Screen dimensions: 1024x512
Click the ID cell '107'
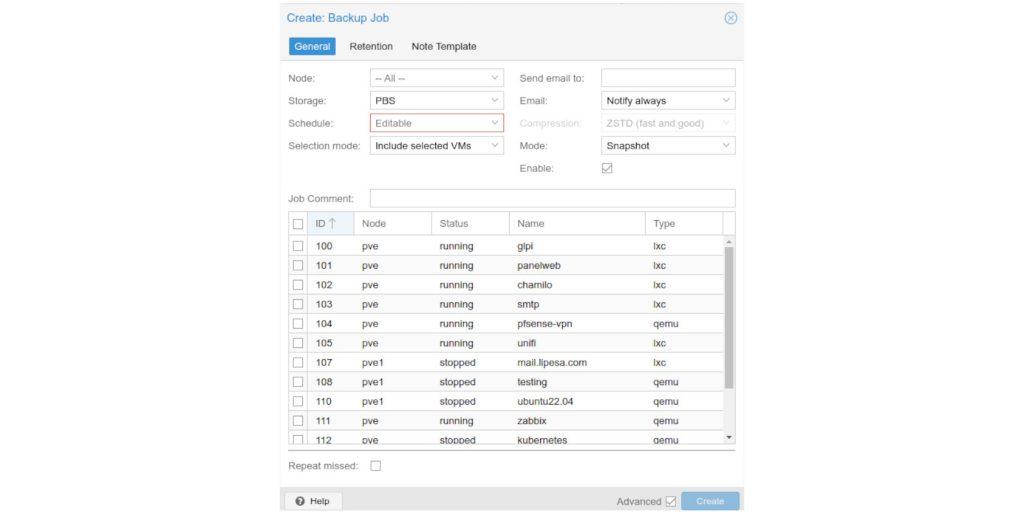coord(324,362)
